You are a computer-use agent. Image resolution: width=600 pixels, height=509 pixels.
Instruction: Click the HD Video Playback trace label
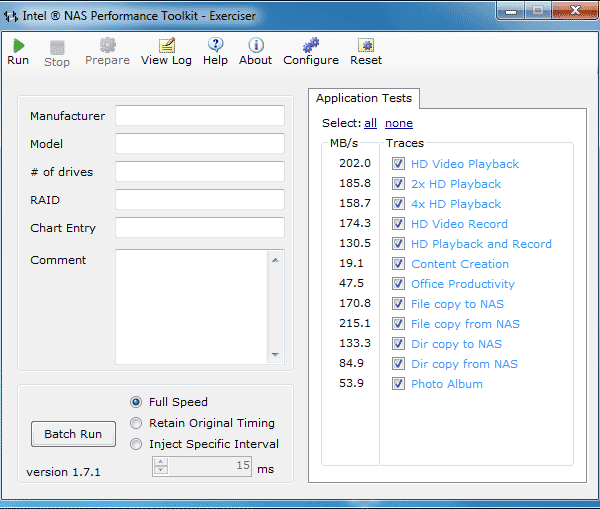tap(465, 164)
